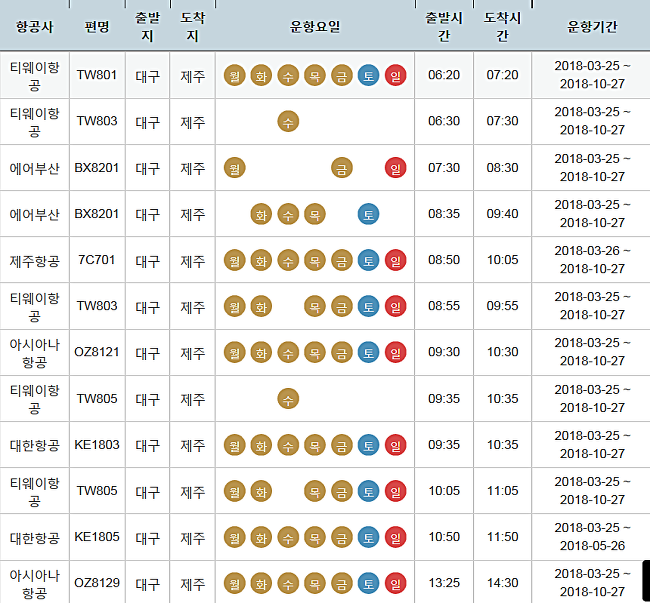
Task: Click arrival time 07:20
Action: [502, 75]
